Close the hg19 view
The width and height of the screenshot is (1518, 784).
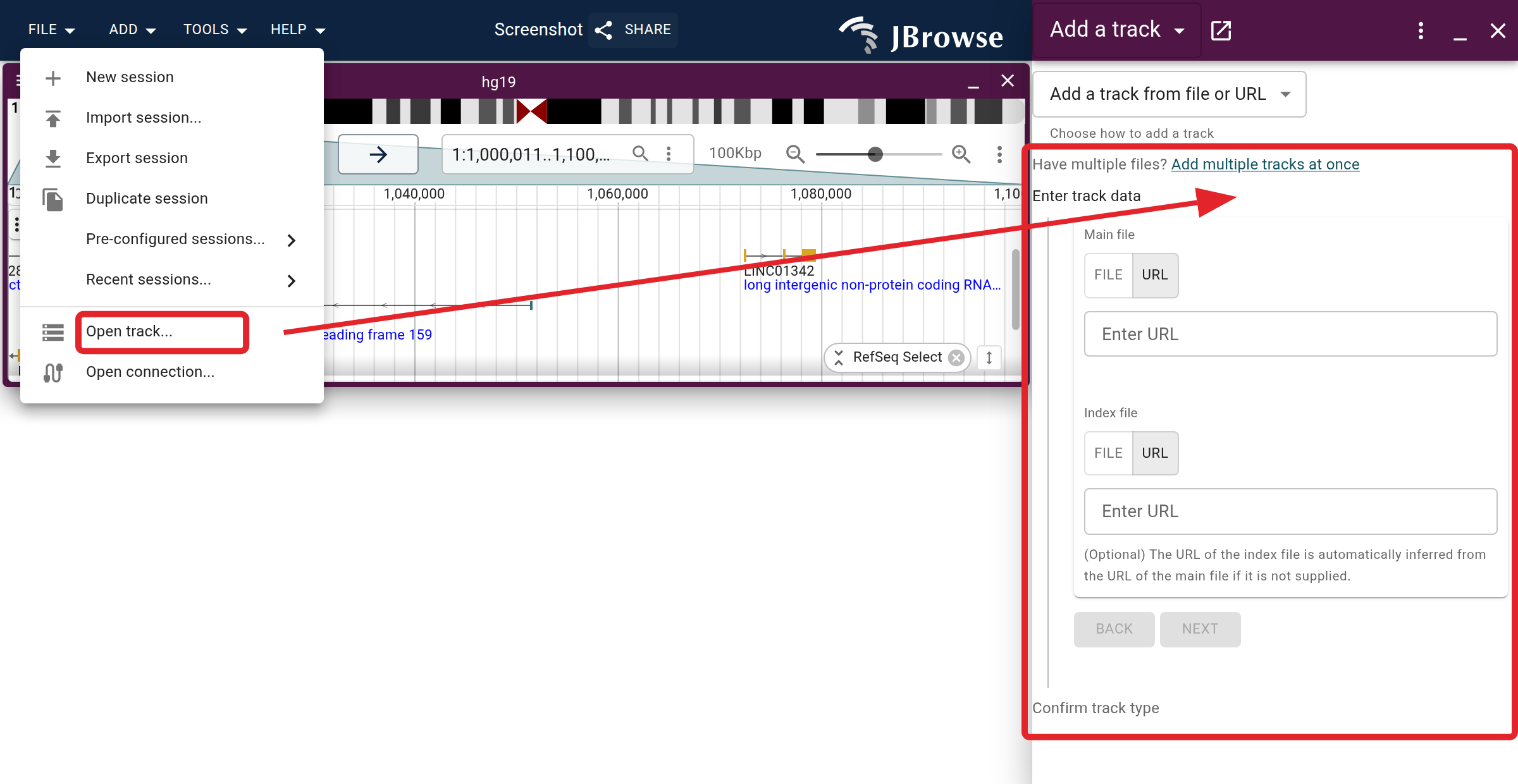pyautogui.click(x=1008, y=81)
